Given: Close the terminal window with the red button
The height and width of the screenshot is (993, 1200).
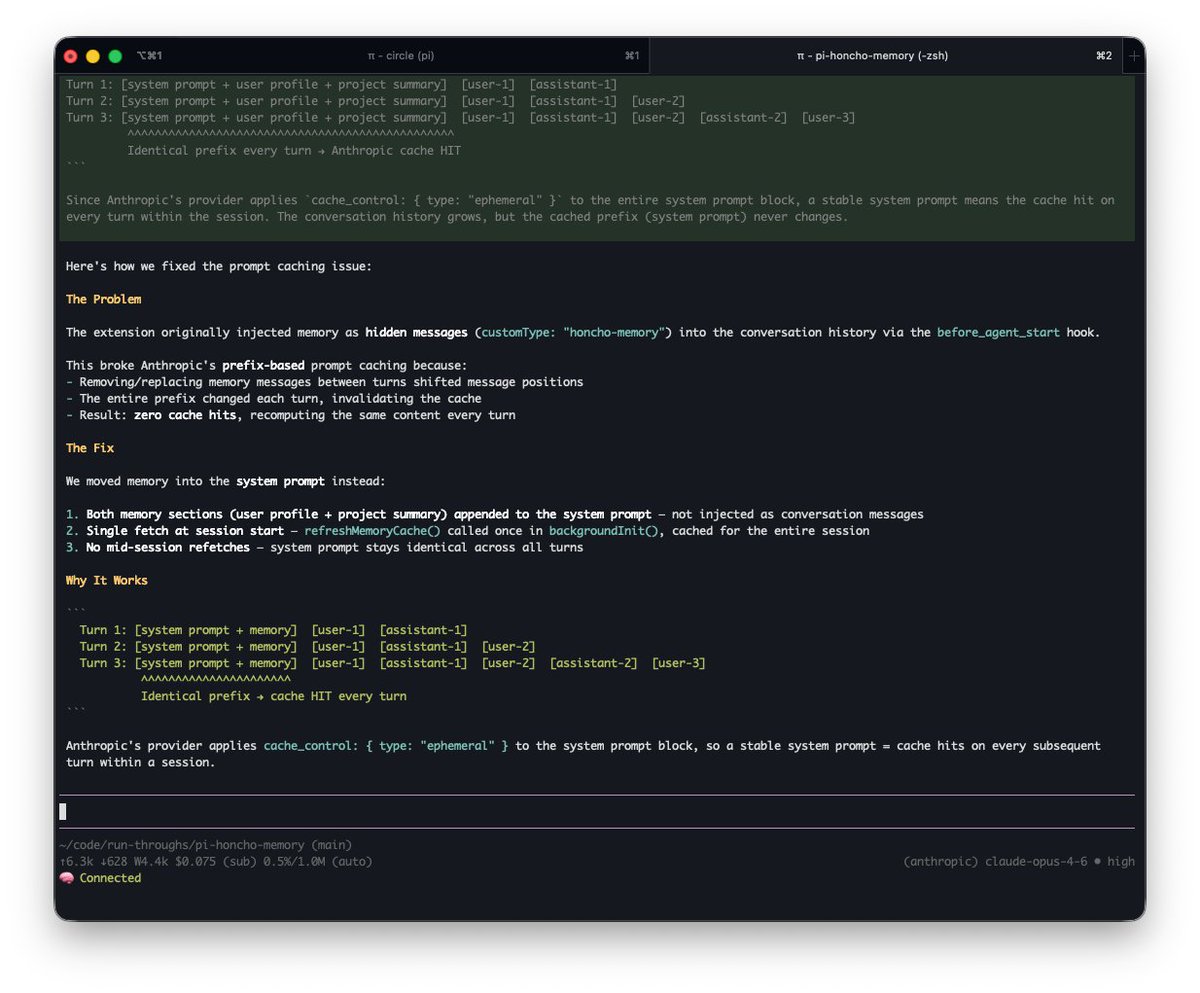Looking at the screenshot, I should tap(71, 56).
